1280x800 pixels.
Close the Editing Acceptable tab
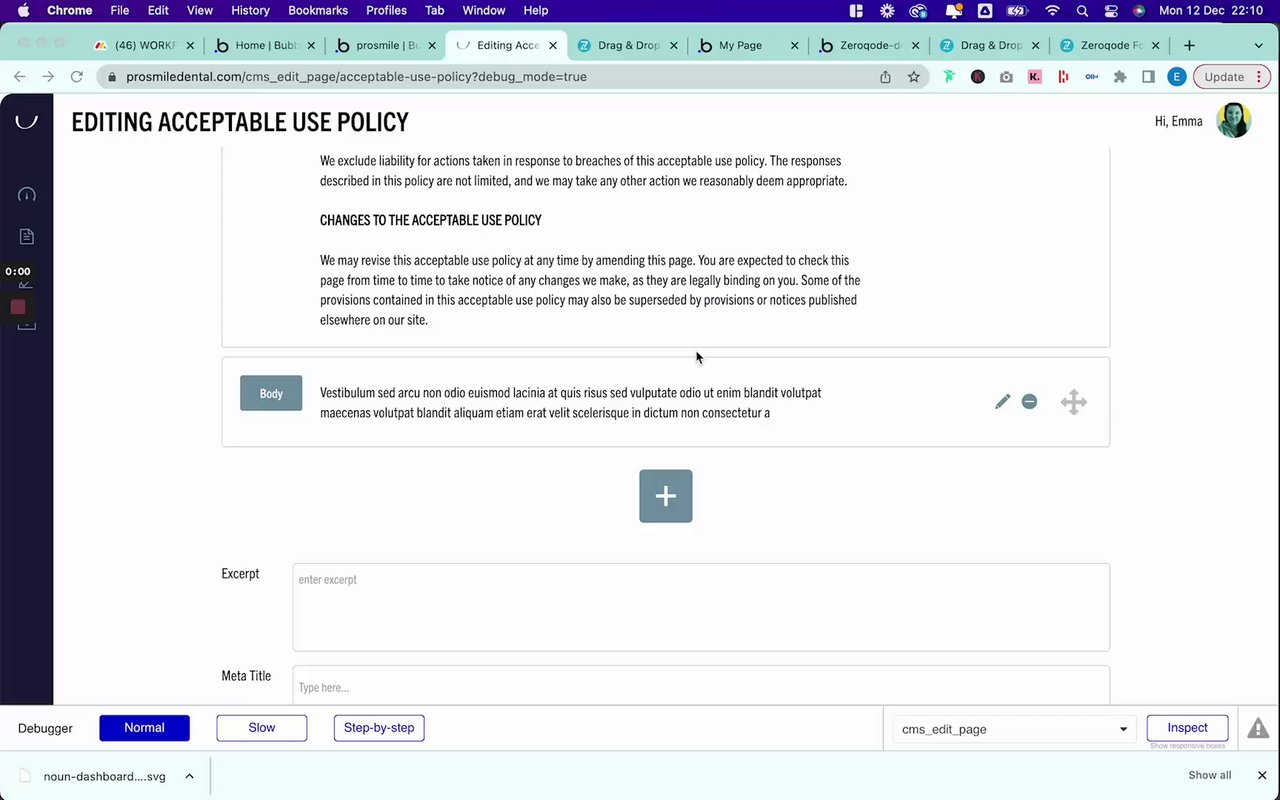(553, 45)
